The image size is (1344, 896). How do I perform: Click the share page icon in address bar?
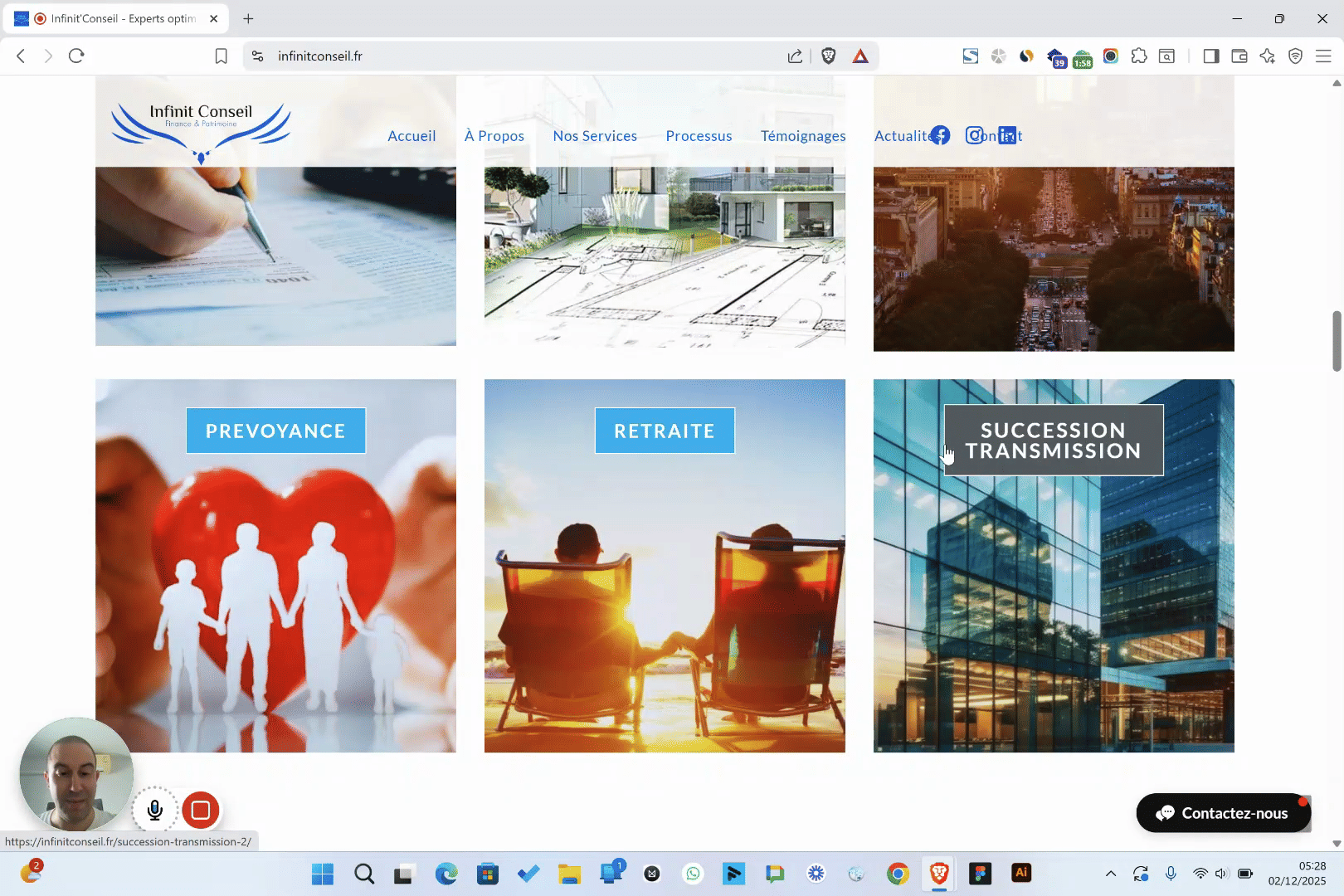[x=795, y=56]
